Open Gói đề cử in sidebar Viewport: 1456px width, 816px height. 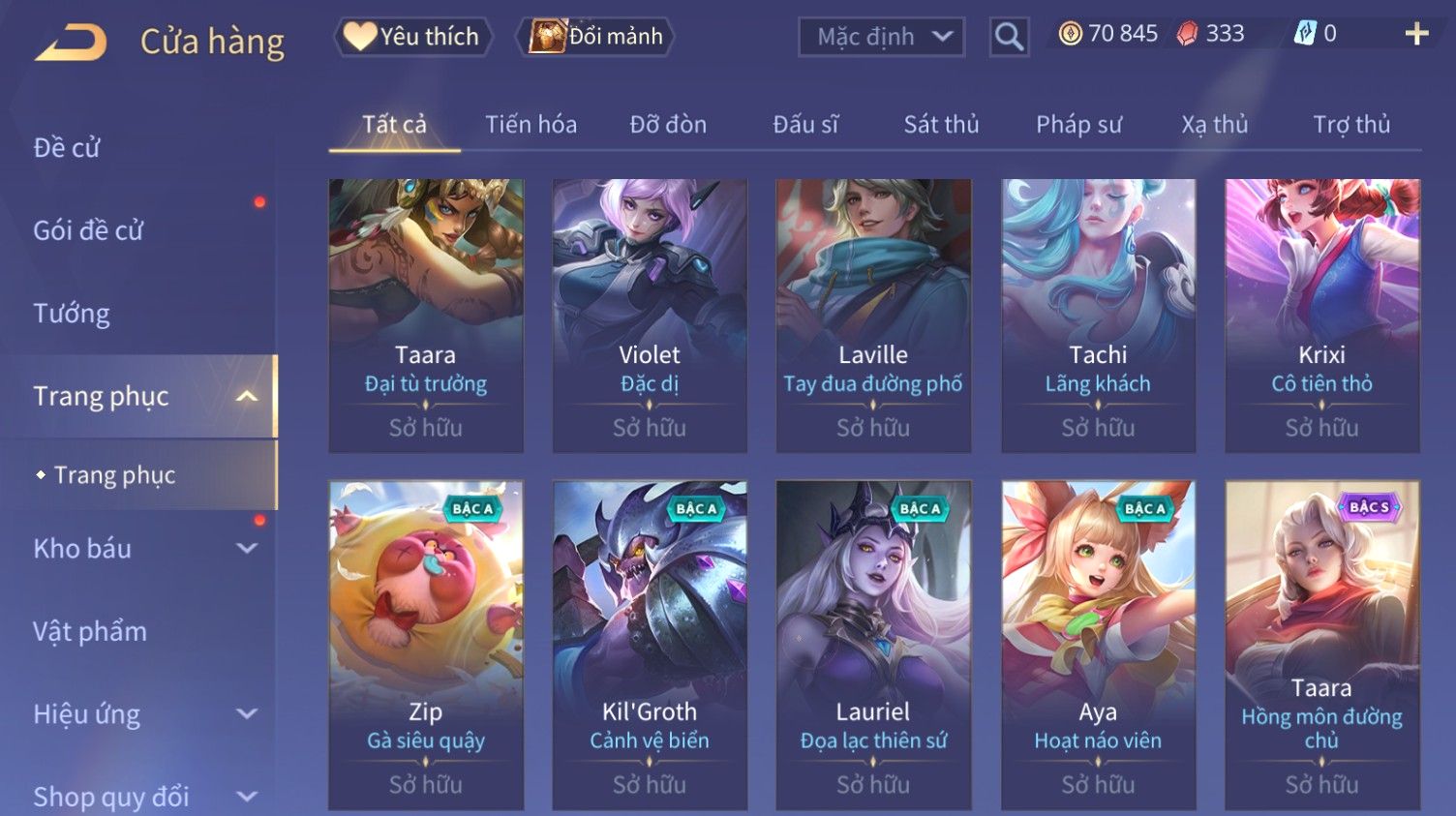tap(88, 230)
